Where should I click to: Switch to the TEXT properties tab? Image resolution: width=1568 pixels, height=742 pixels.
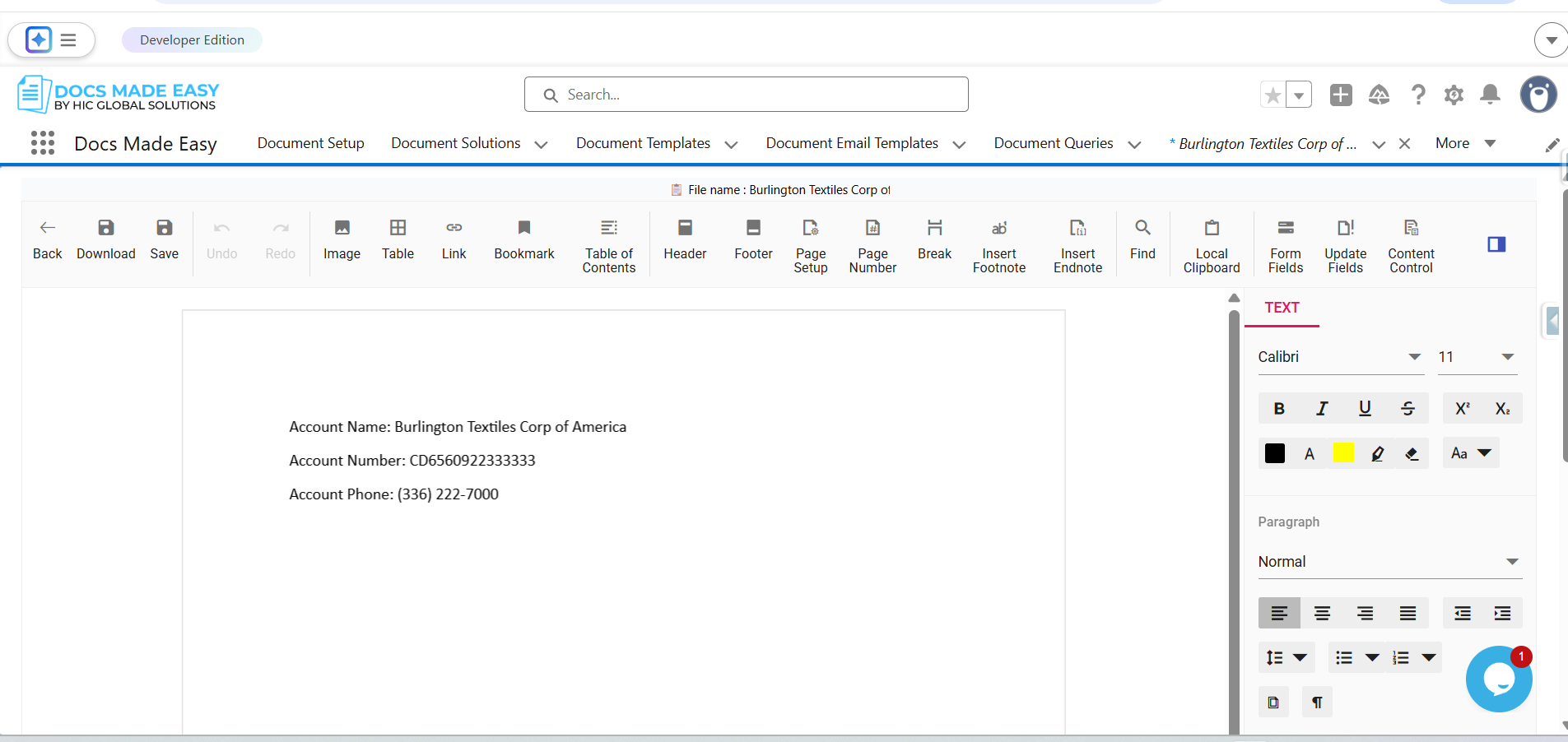(1282, 308)
